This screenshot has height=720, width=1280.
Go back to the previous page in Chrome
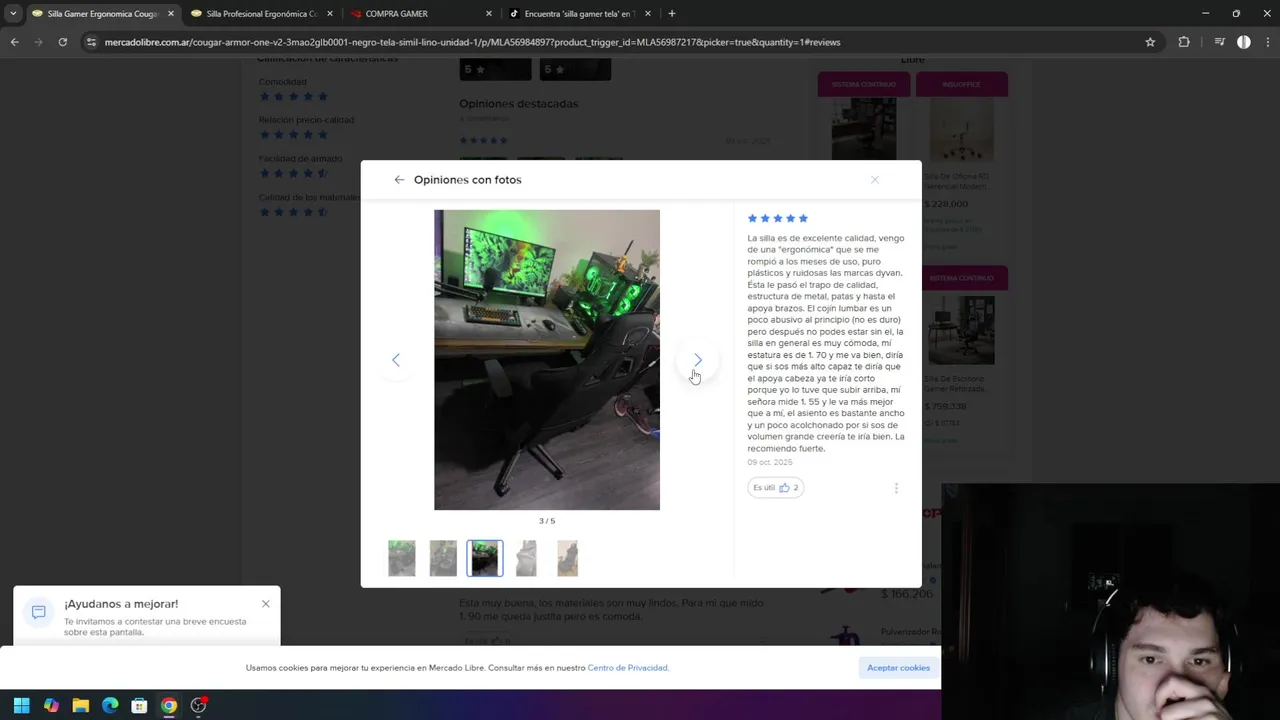coord(14,42)
